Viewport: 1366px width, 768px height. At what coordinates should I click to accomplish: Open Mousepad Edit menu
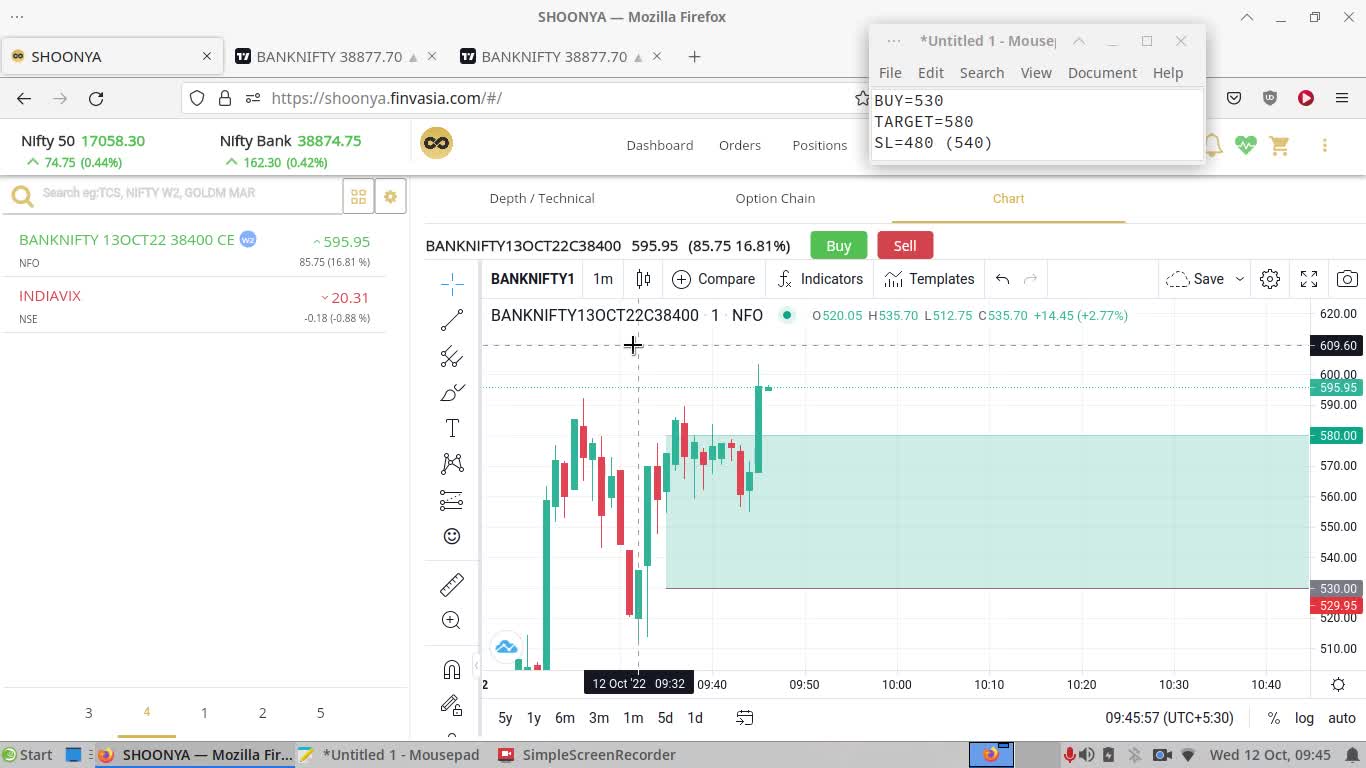(931, 73)
